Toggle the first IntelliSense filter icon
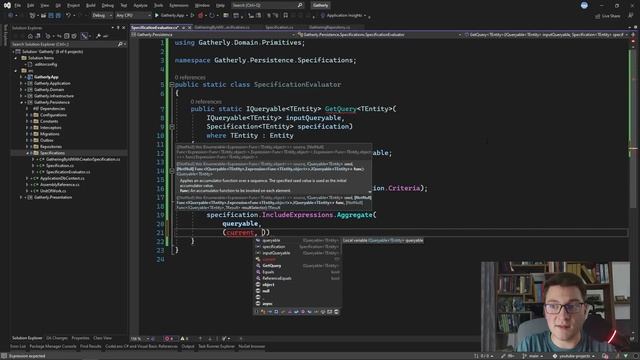This screenshot has width=640, height=360. click(x=257, y=312)
